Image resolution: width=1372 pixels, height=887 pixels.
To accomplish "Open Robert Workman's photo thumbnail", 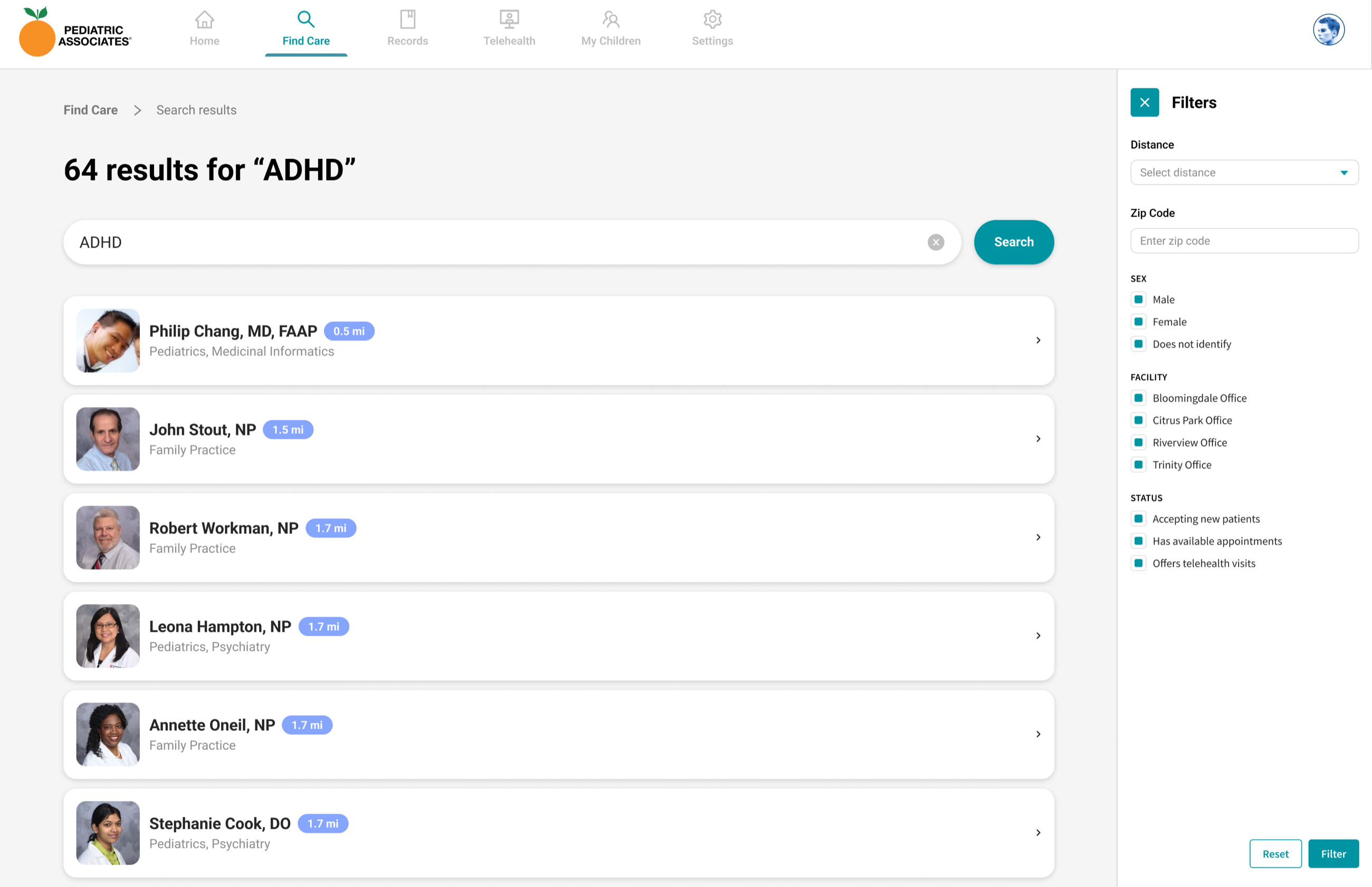I will tap(108, 537).
